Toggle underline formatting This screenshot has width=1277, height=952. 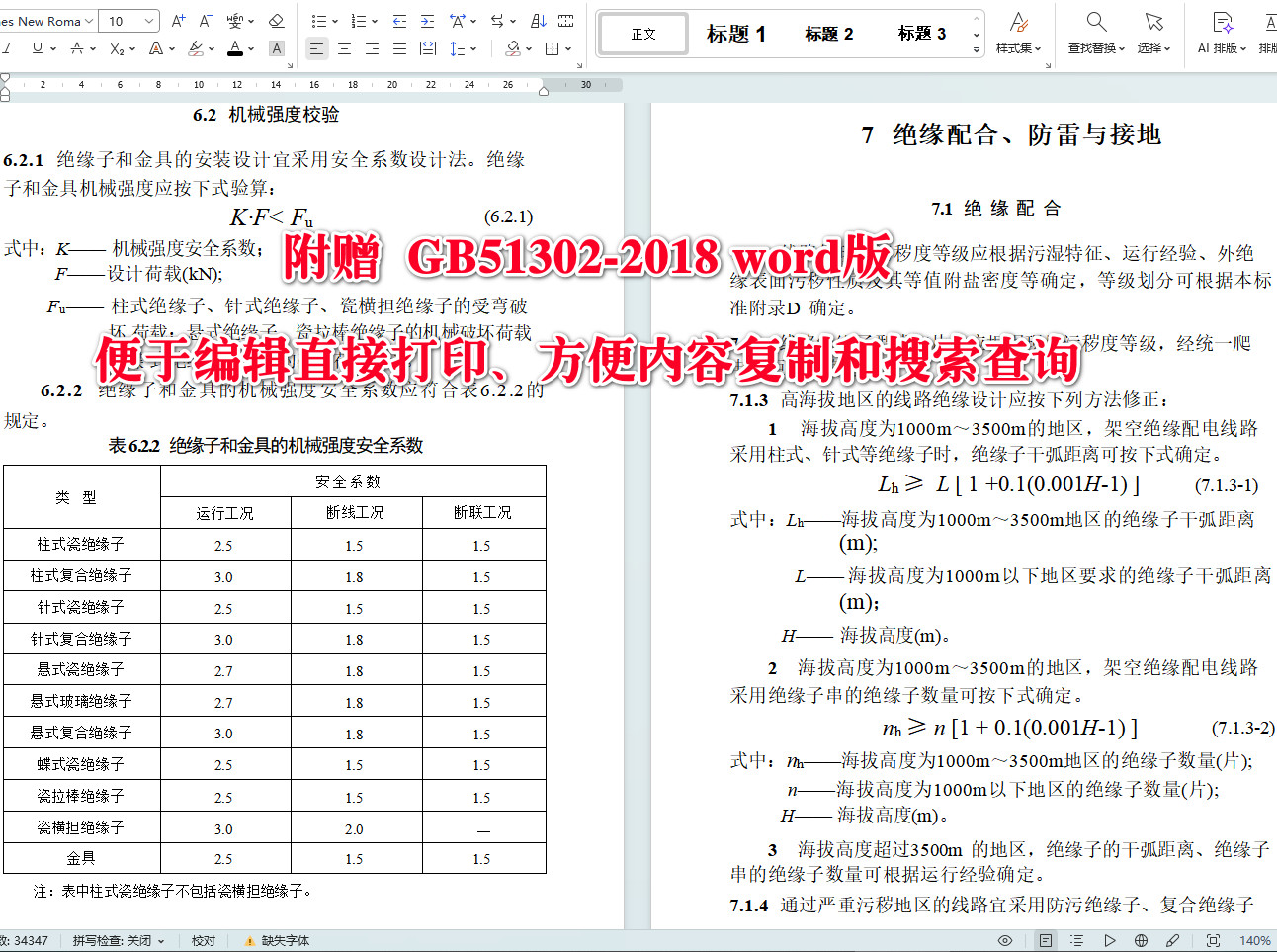coord(40,47)
